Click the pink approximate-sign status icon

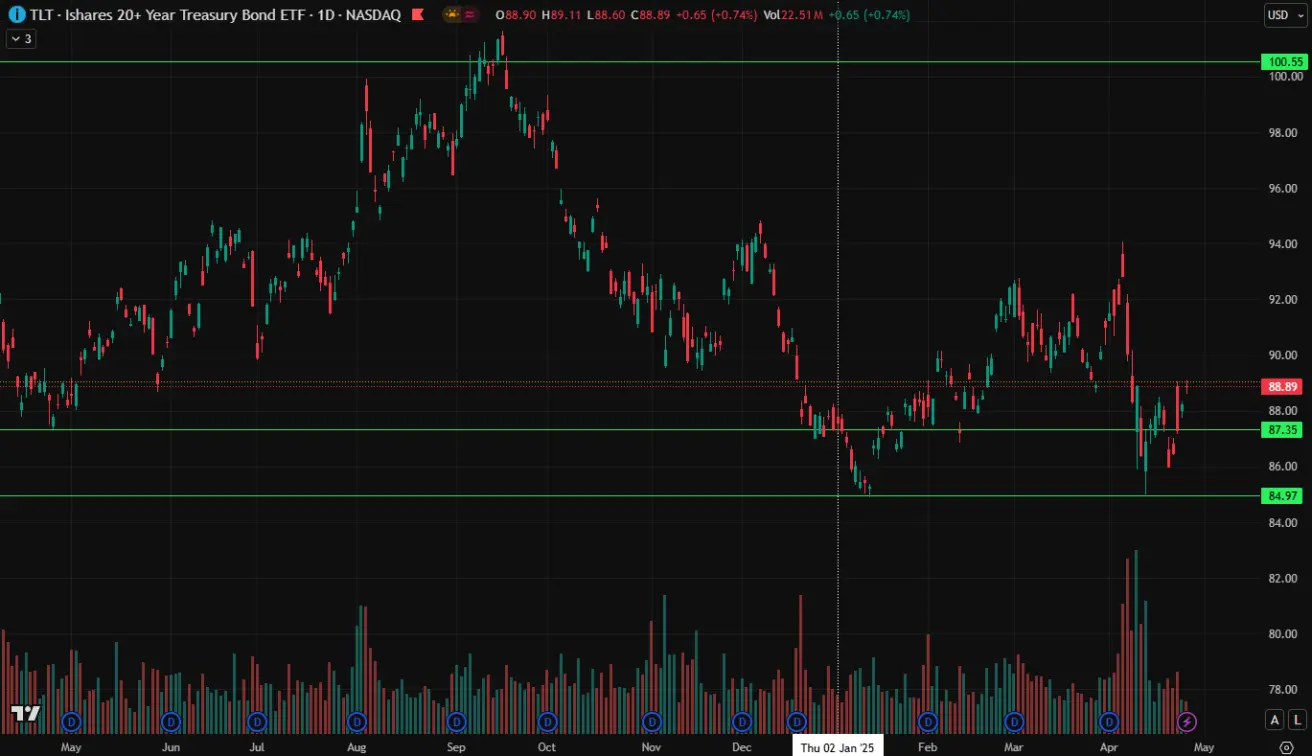click(470, 15)
